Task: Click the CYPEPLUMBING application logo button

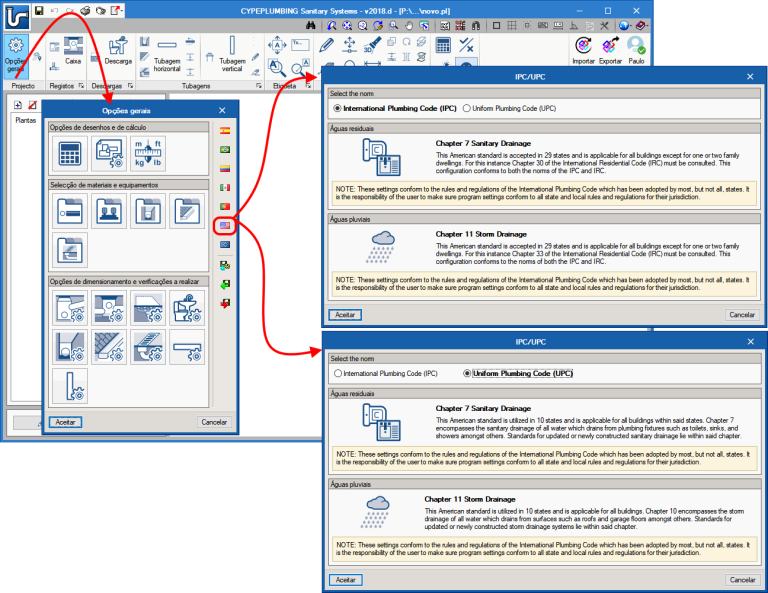Action: tap(17, 16)
